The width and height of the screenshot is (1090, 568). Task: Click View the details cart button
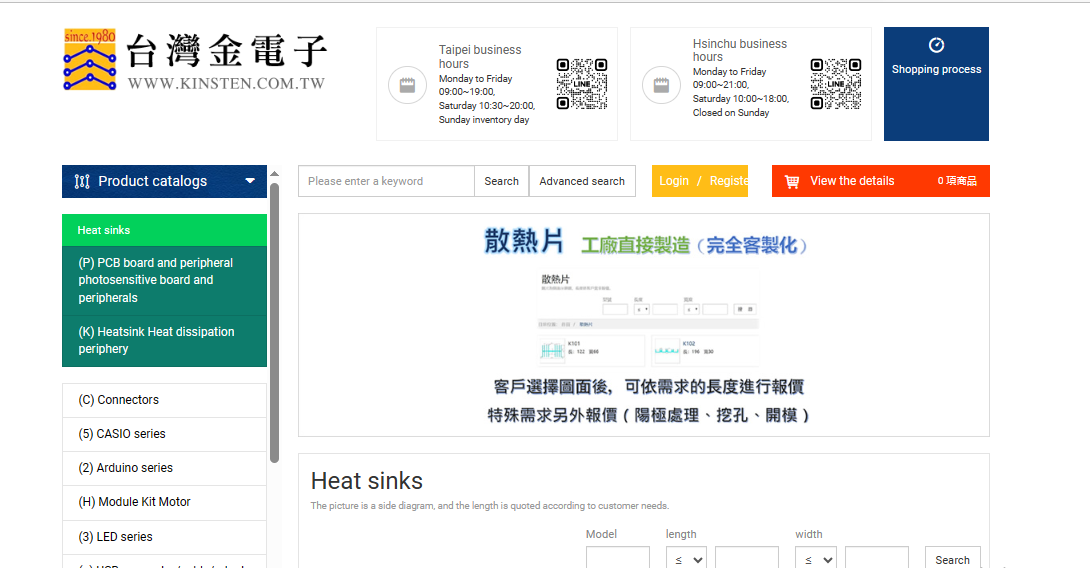pos(881,181)
